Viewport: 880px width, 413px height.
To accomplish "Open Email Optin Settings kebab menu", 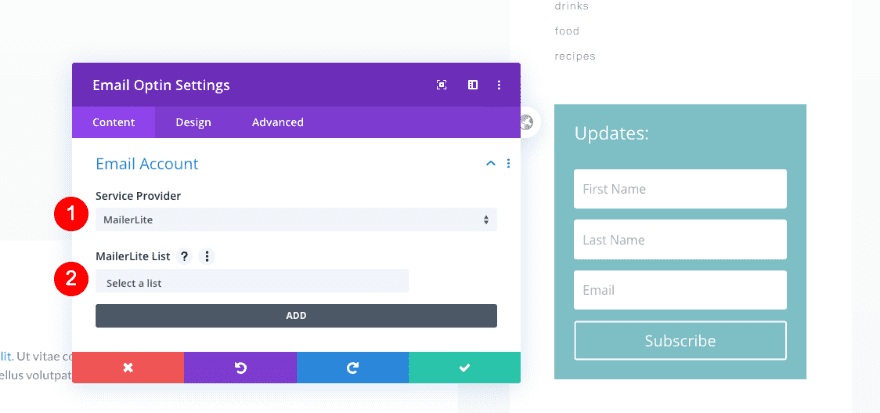I will click(x=499, y=85).
